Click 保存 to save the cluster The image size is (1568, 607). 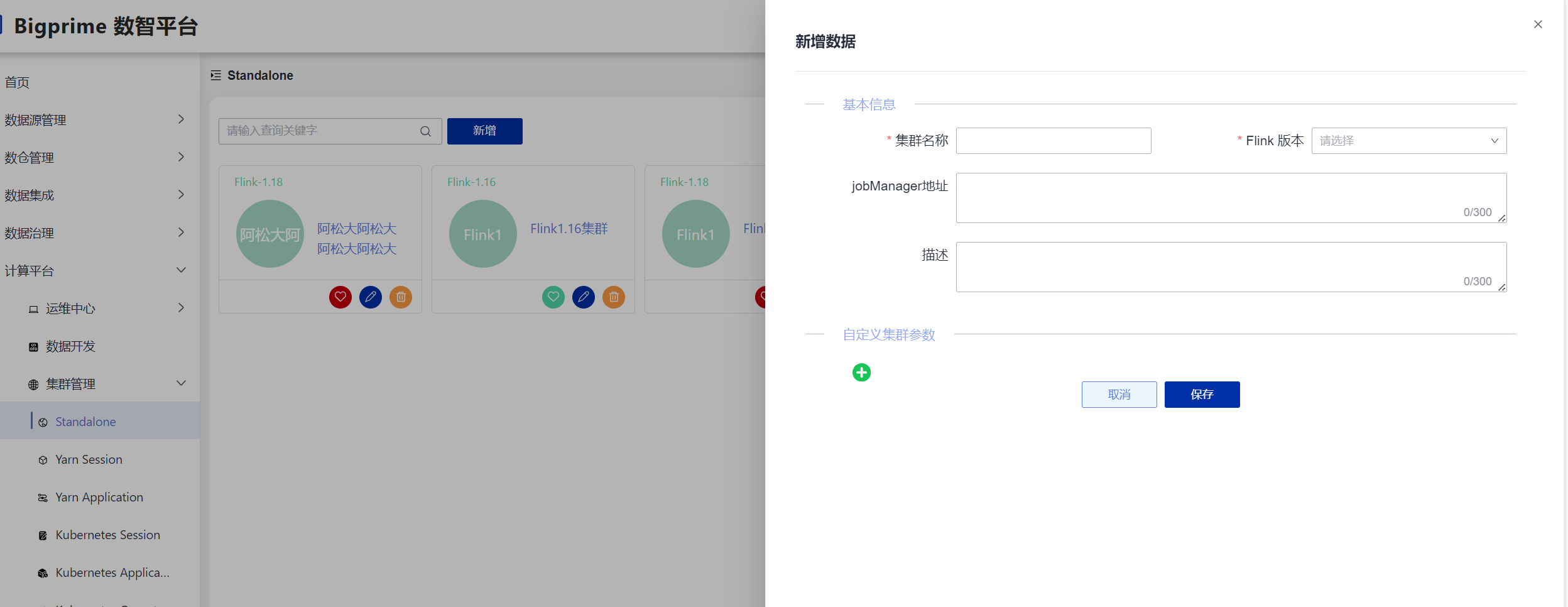pyautogui.click(x=1202, y=395)
